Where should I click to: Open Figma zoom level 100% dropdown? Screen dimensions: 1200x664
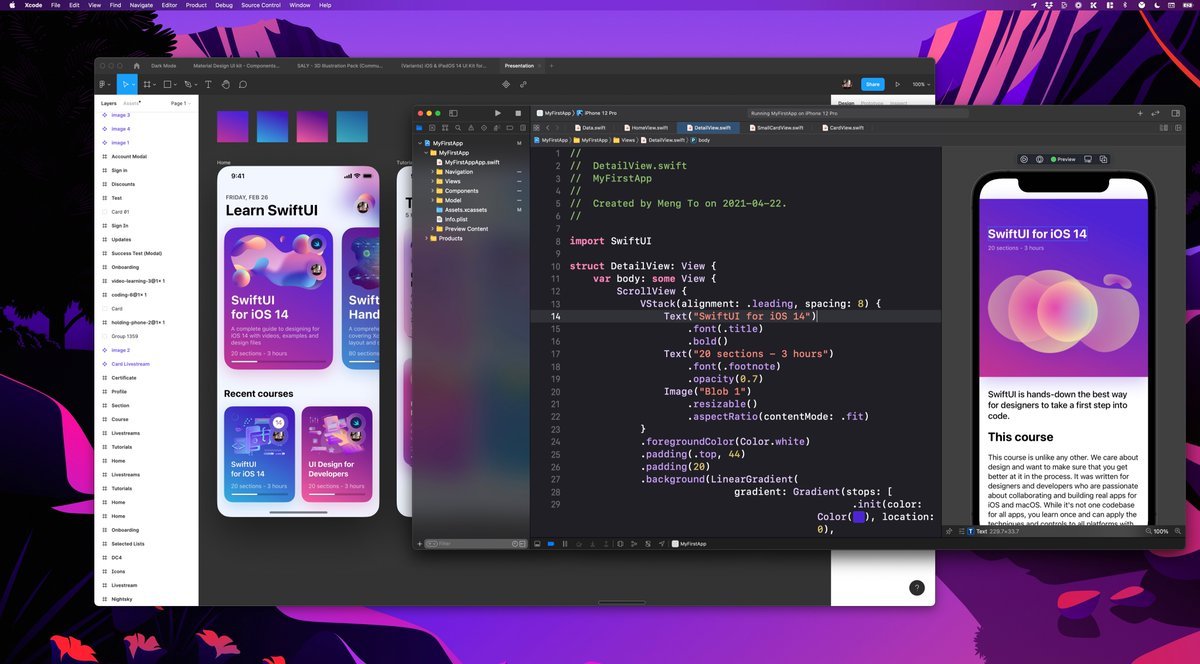click(x=919, y=85)
